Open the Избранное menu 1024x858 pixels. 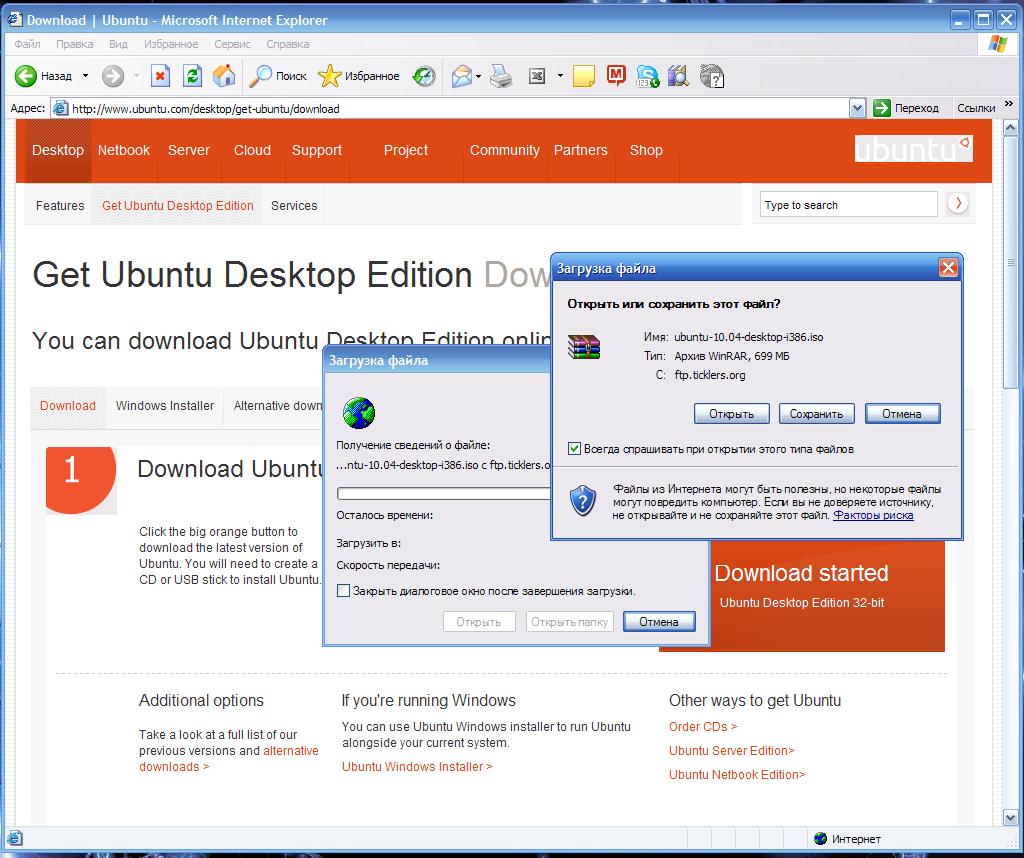click(171, 44)
